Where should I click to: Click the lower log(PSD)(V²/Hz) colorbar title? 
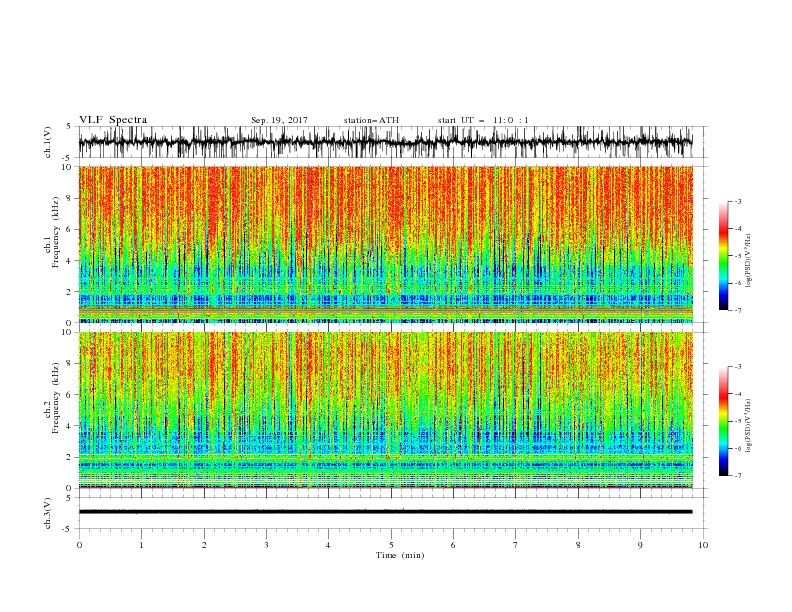[x=749, y=426]
